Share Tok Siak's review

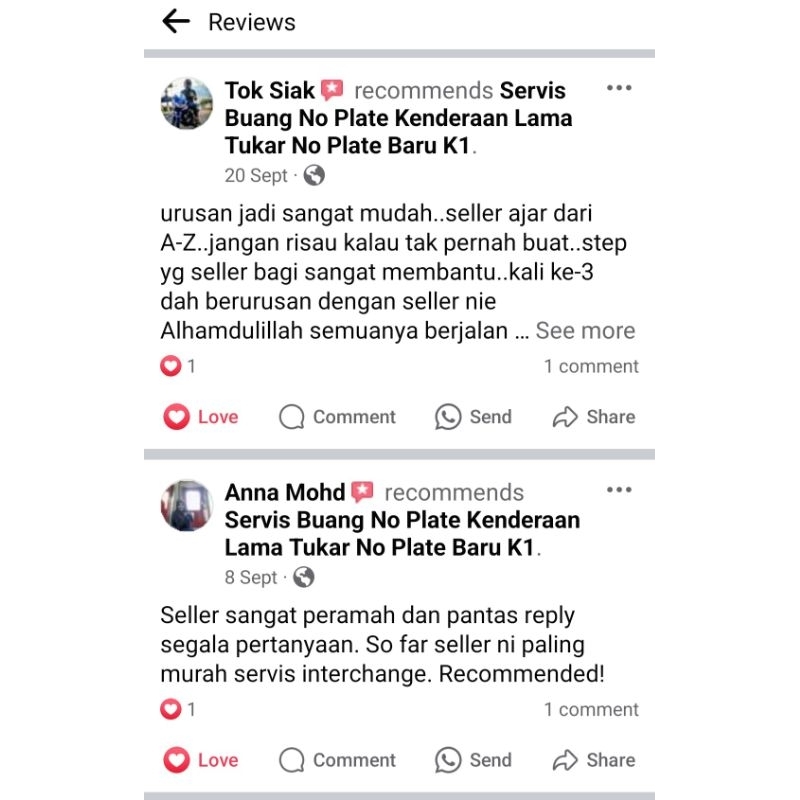(x=594, y=417)
